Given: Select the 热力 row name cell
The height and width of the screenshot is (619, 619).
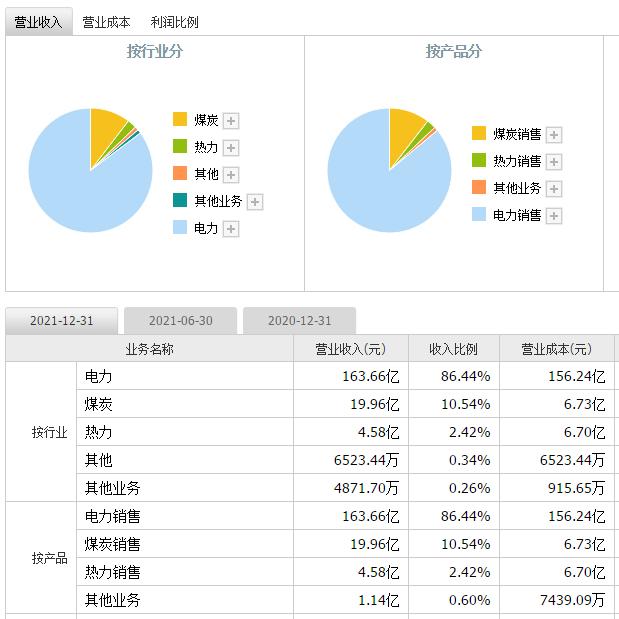Looking at the screenshot, I should pyautogui.click(x=185, y=432).
